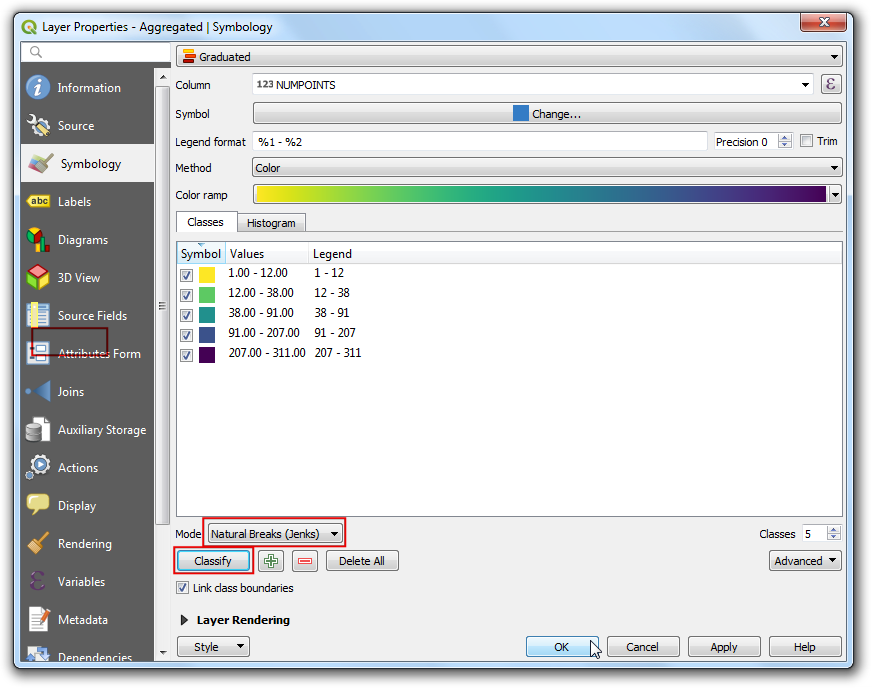Go to 3D View section
Image resolution: width=872 pixels, height=688 pixels.
[78, 278]
